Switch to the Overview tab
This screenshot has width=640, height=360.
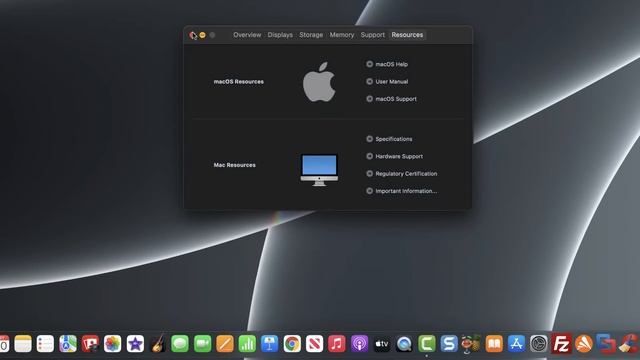pos(247,35)
